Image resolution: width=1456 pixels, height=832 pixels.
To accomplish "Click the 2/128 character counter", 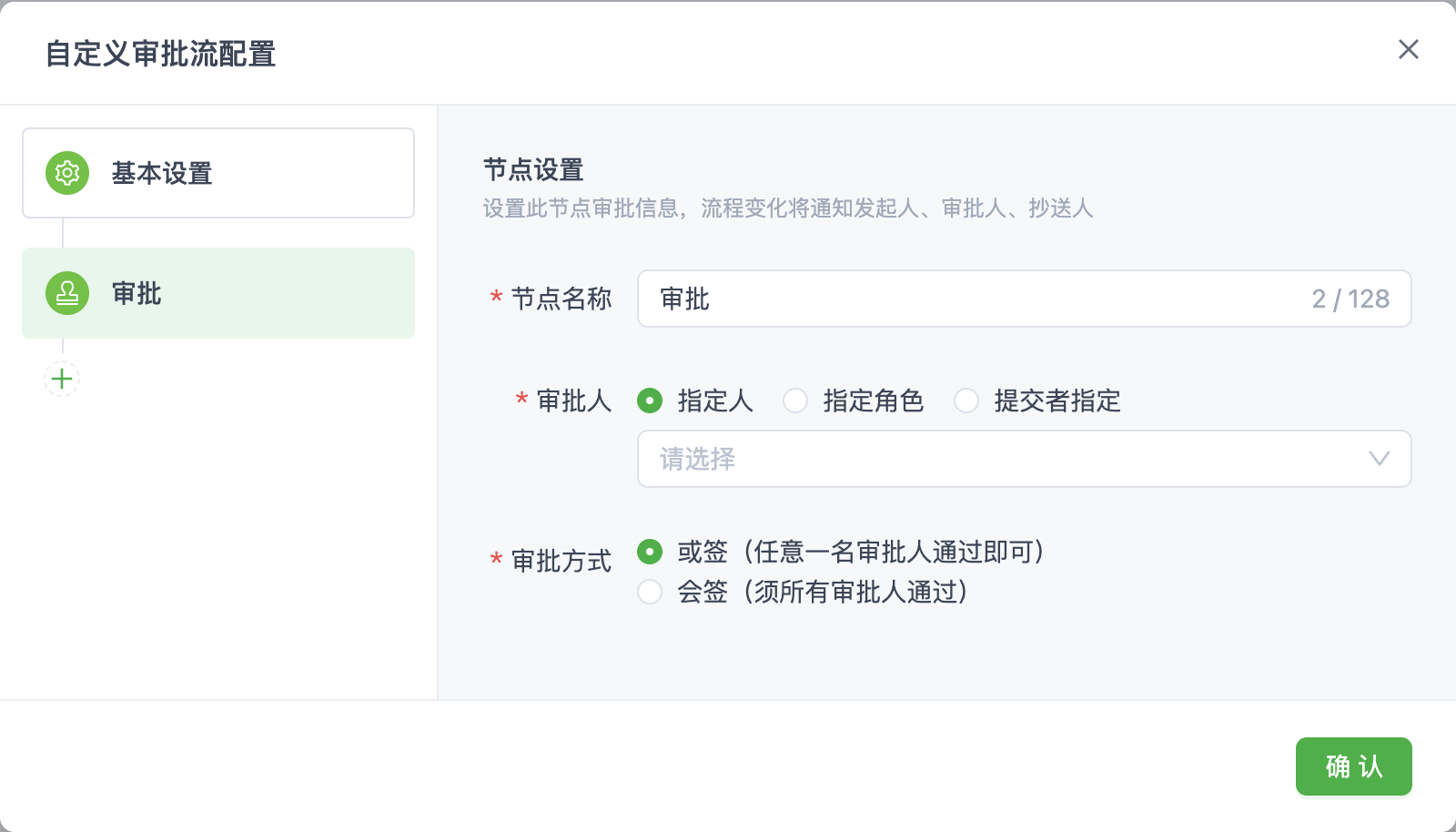I will click(x=1350, y=299).
